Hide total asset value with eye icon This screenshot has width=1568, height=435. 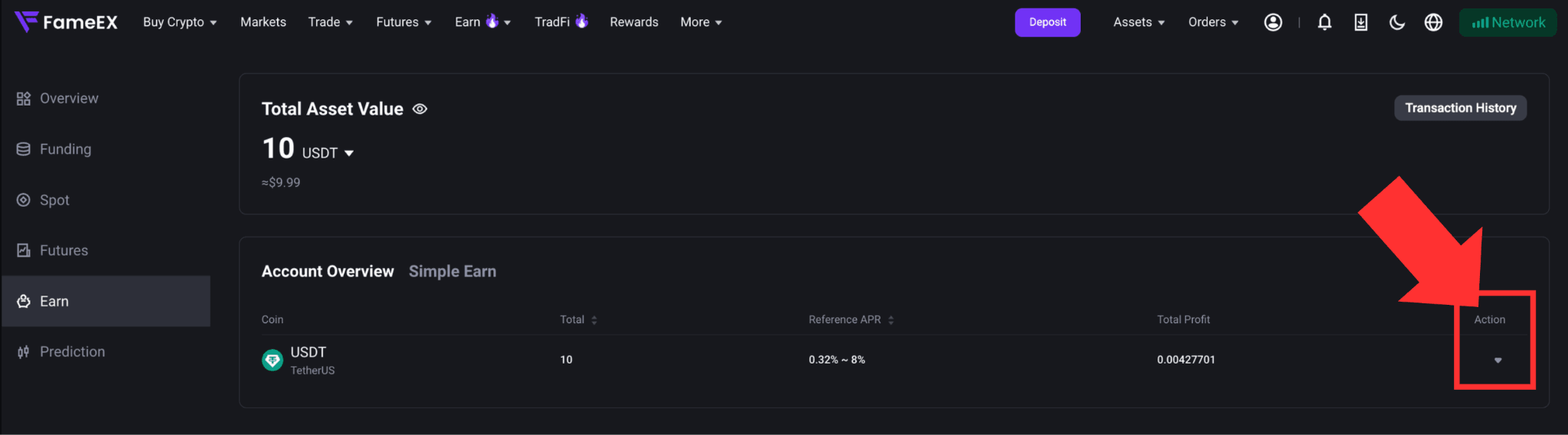coord(420,109)
